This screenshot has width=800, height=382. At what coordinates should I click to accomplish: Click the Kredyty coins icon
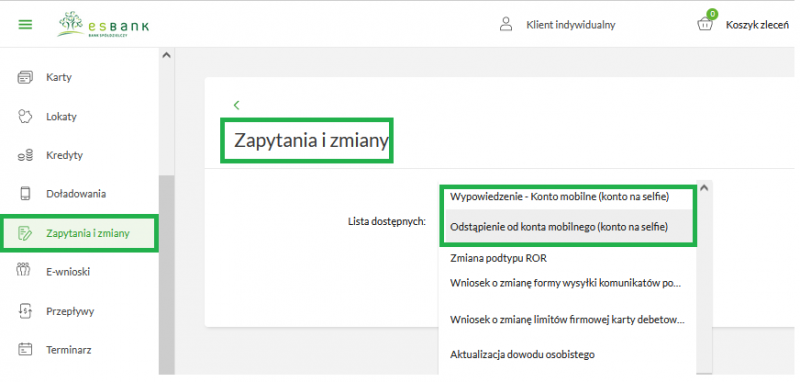pyautogui.click(x=25, y=156)
